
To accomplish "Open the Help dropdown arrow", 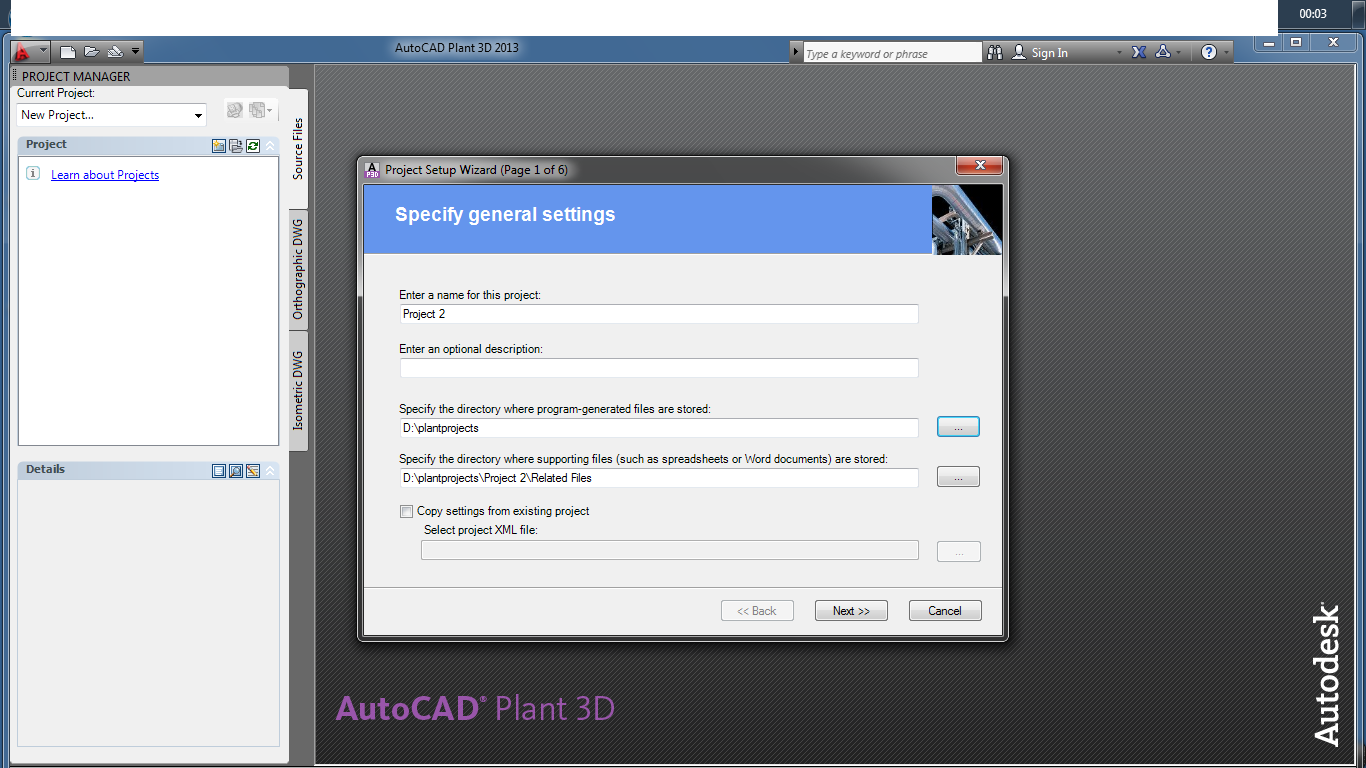I will click(1227, 53).
